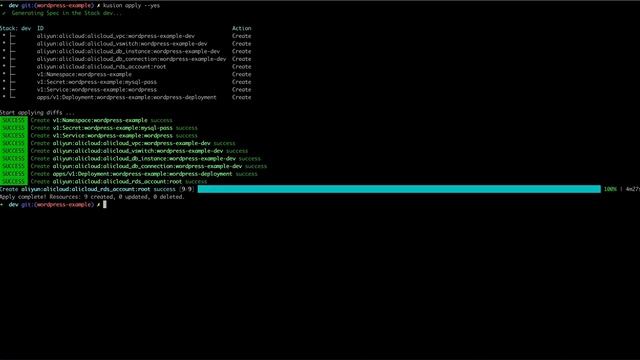Select alicloud_db_instance resource in the SUCCESS results
The height and width of the screenshot is (360, 640).
[144, 158]
